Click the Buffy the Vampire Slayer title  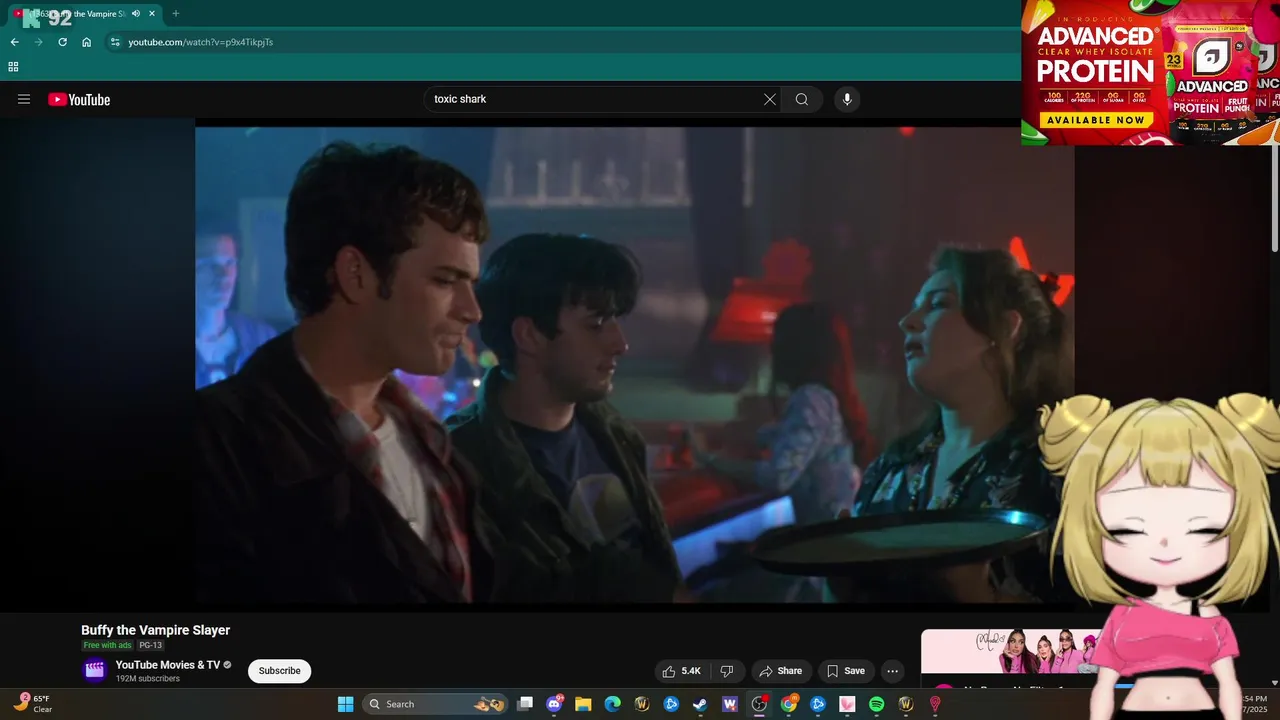156,630
